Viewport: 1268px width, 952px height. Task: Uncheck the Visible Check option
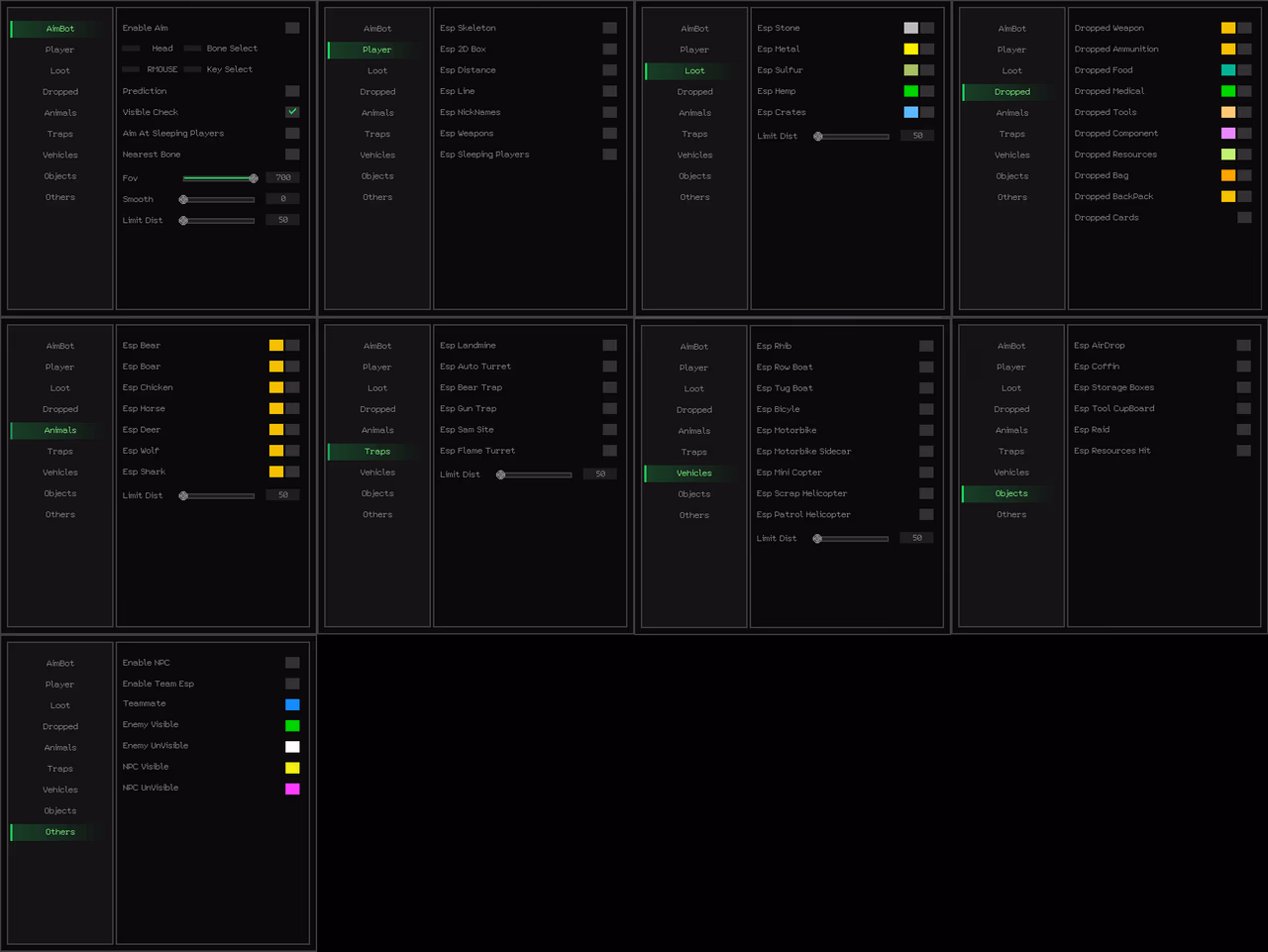coord(292,112)
